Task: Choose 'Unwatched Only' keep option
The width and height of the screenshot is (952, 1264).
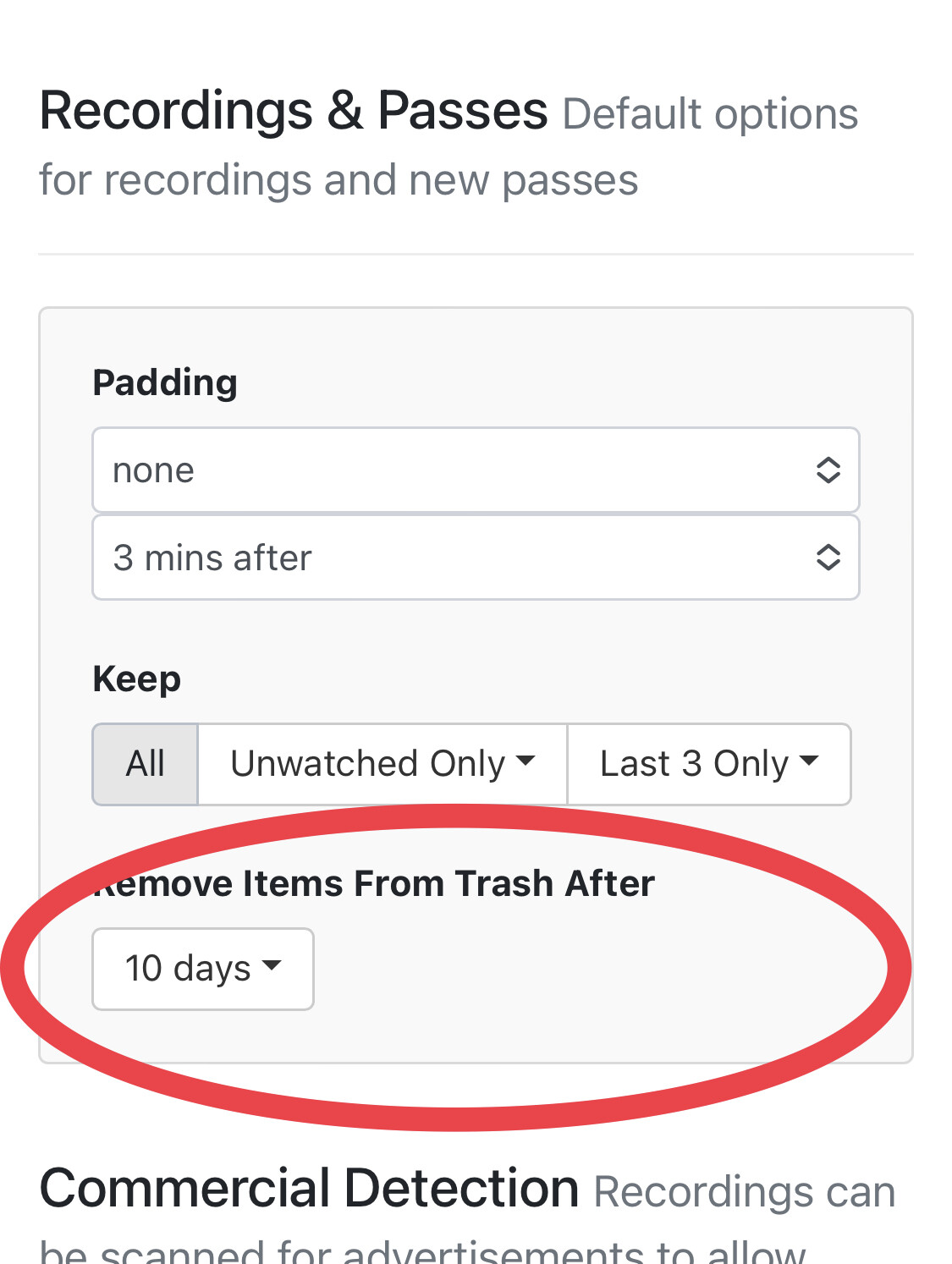Action: coord(367,764)
